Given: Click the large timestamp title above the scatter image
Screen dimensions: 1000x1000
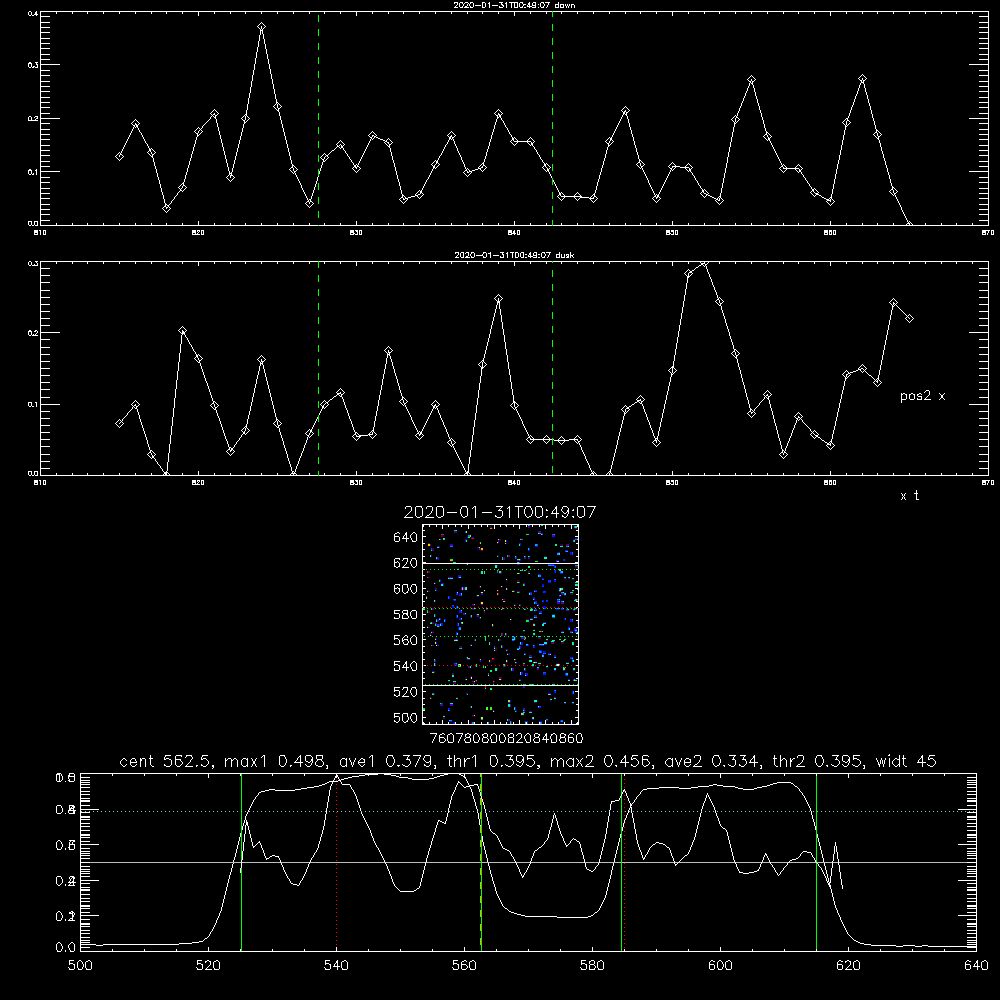Looking at the screenshot, I should point(500,512).
